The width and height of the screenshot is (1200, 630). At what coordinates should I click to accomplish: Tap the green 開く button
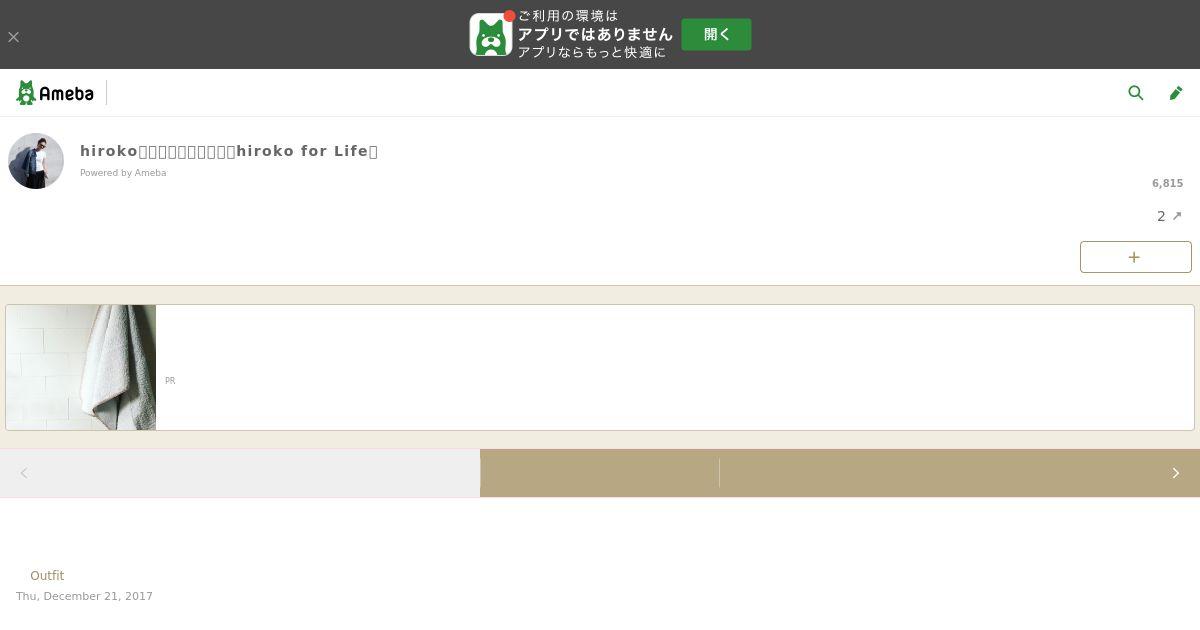pyautogui.click(x=716, y=34)
